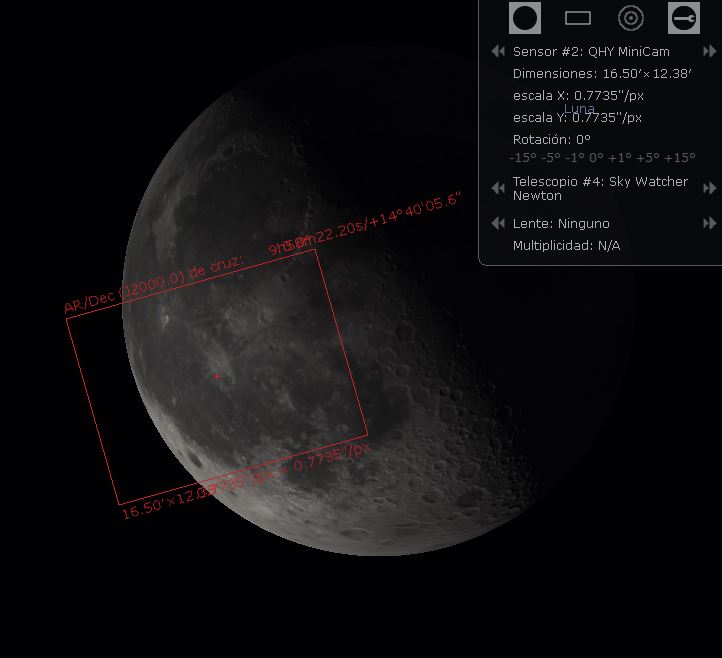Rotate sensor by +15°
The width and height of the screenshot is (722, 658).
pos(678,158)
